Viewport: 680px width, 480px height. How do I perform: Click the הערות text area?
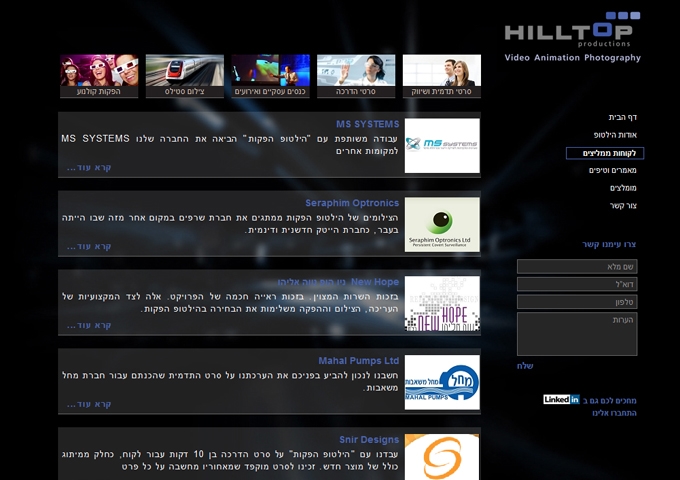577,334
